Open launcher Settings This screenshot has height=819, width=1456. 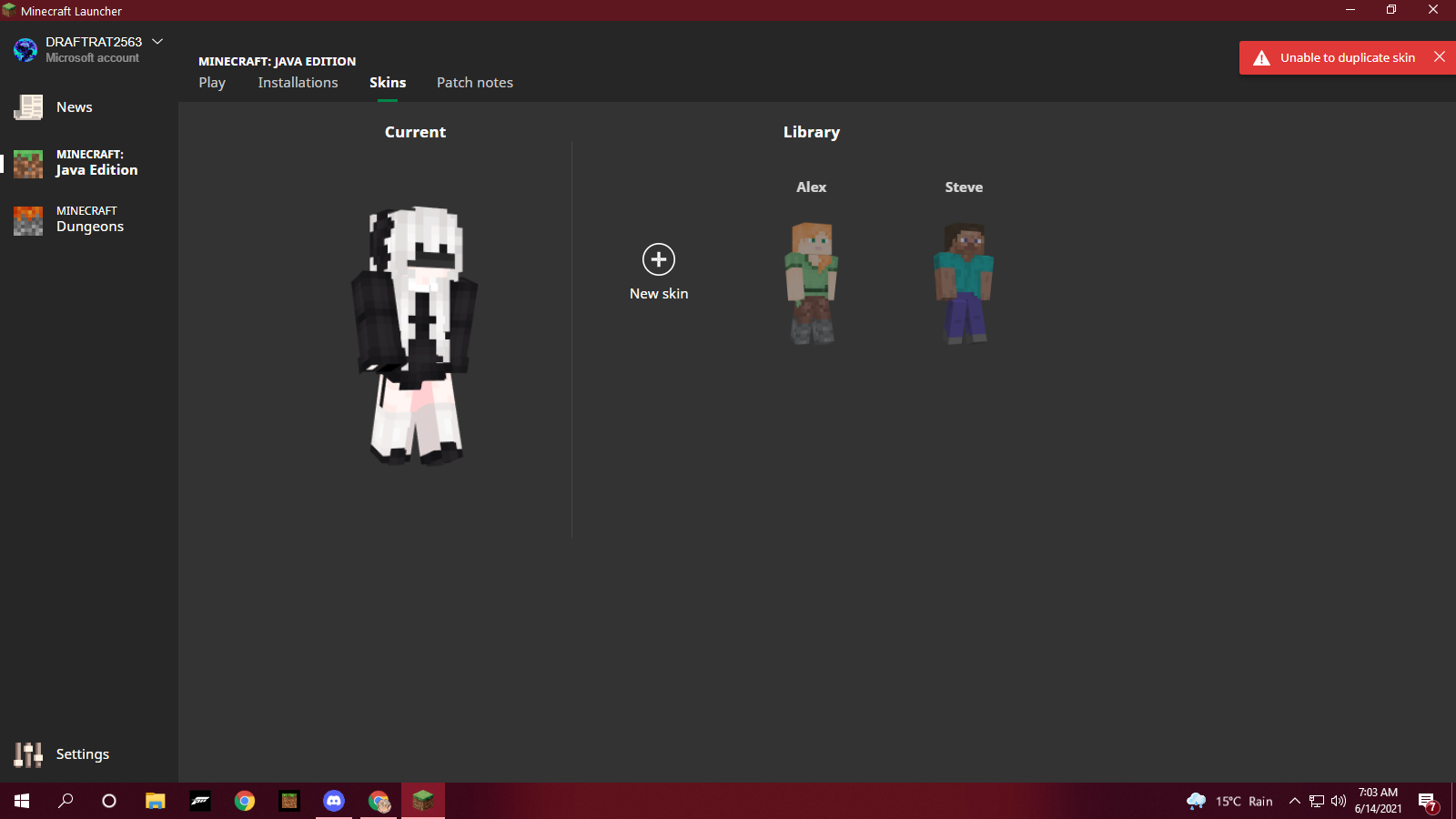(81, 754)
